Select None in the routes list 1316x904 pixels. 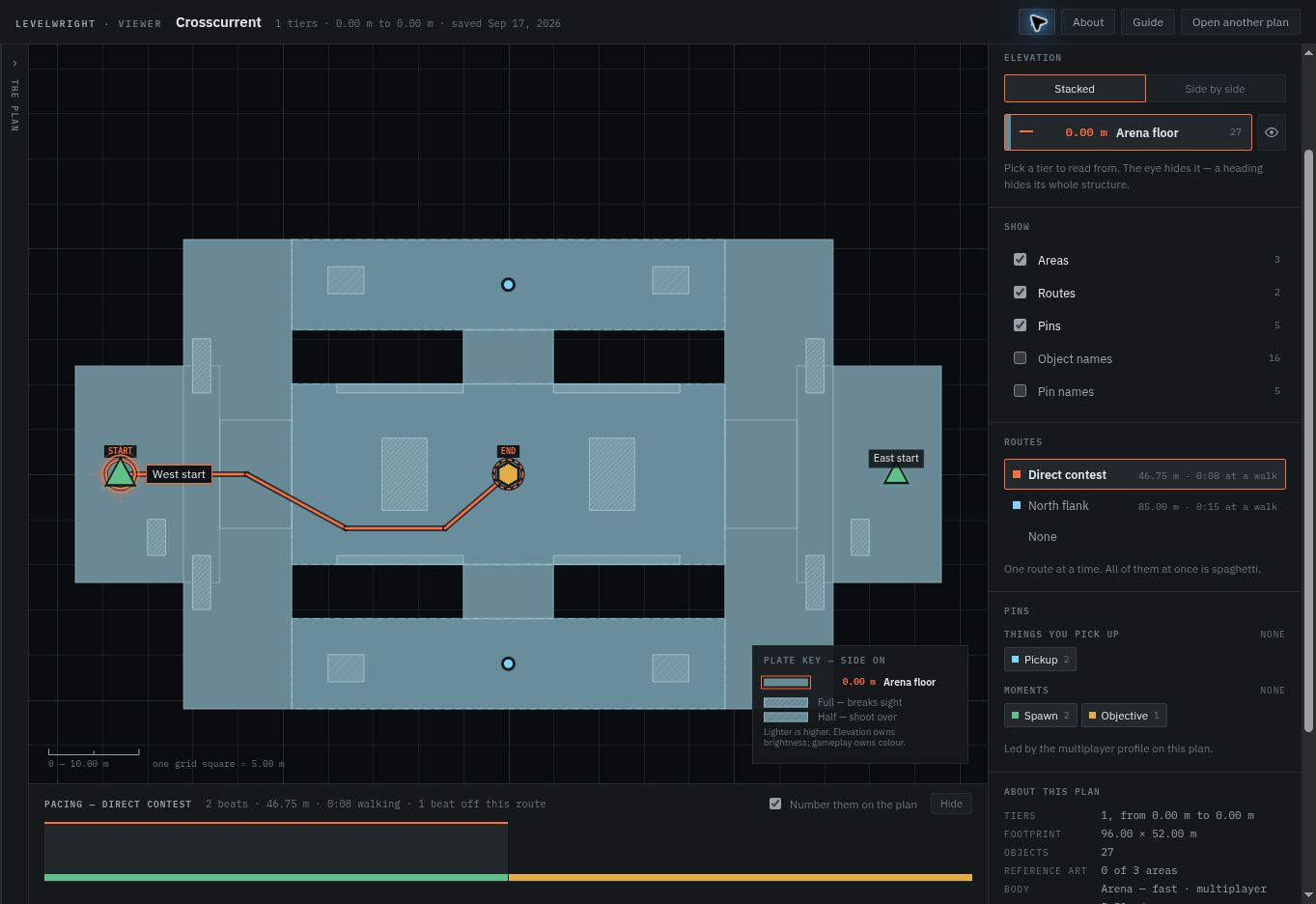point(1145,537)
